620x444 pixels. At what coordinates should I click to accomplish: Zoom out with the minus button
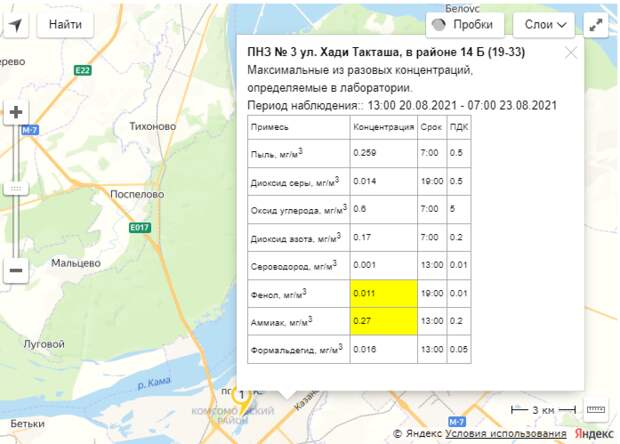tap(16, 270)
